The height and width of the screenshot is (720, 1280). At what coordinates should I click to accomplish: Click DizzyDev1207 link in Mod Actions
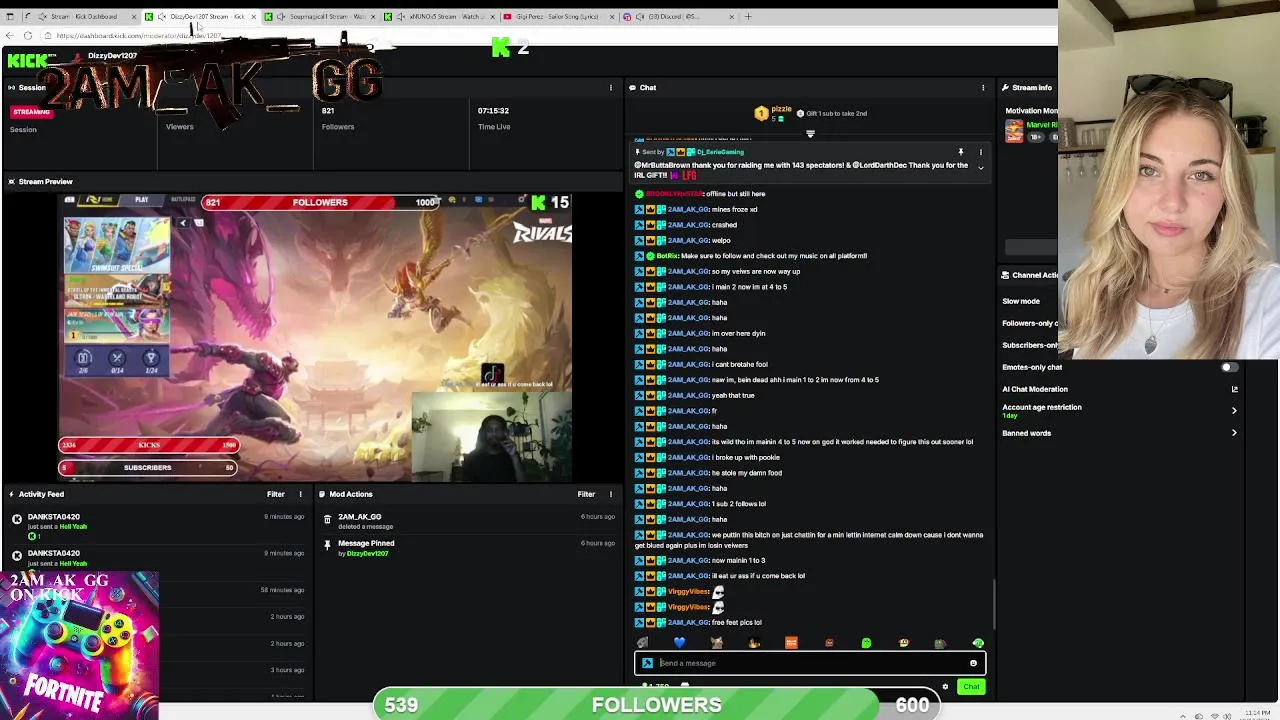click(367, 554)
